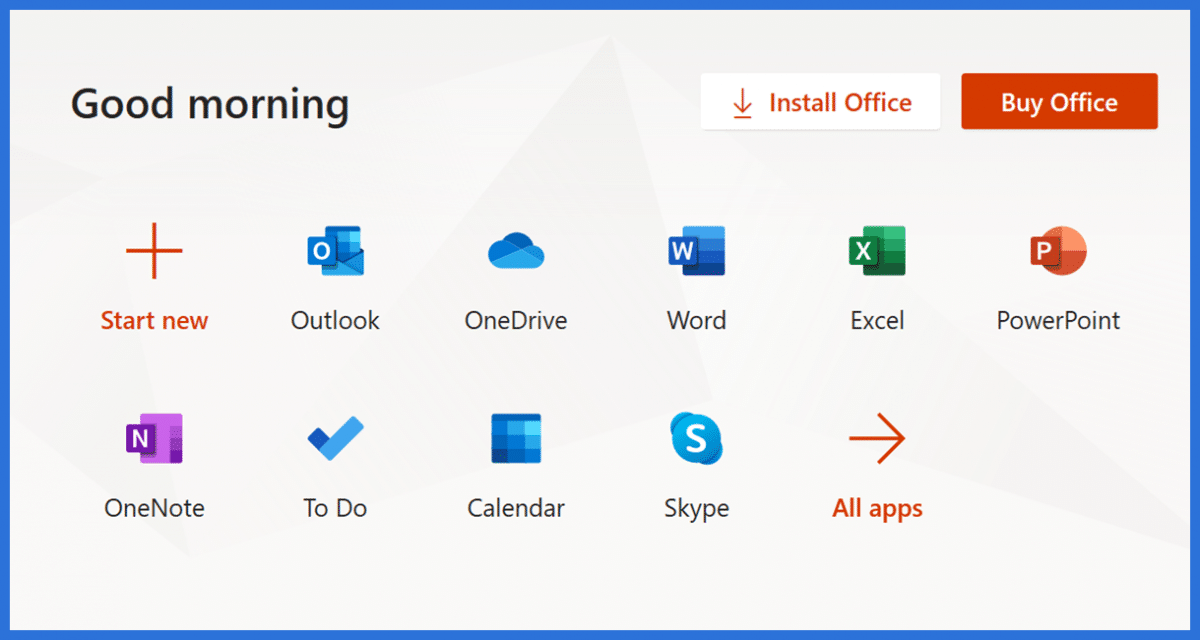Click the Outlook text label
1200x640 pixels.
coord(335,321)
